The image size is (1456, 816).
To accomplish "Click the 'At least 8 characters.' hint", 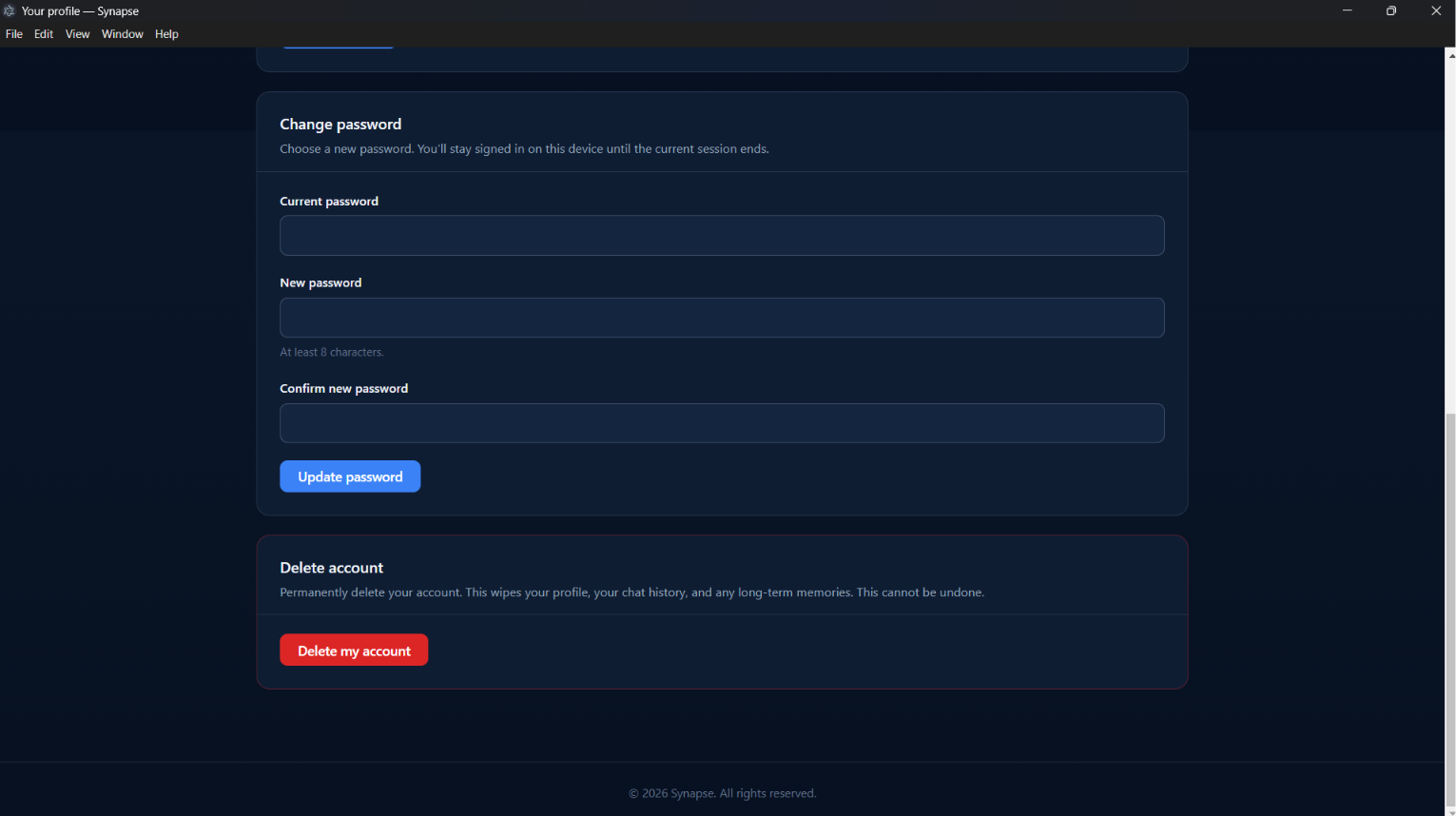I will [x=332, y=352].
